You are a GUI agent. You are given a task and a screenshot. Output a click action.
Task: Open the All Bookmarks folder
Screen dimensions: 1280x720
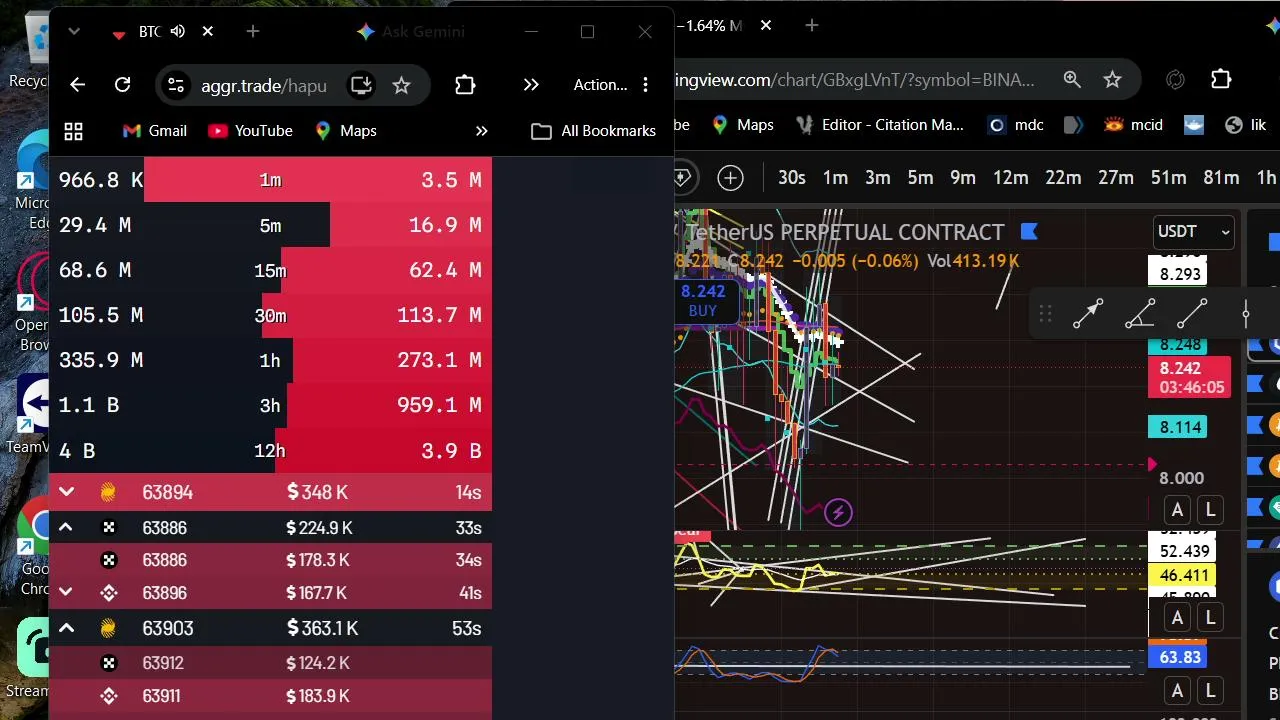click(x=594, y=131)
